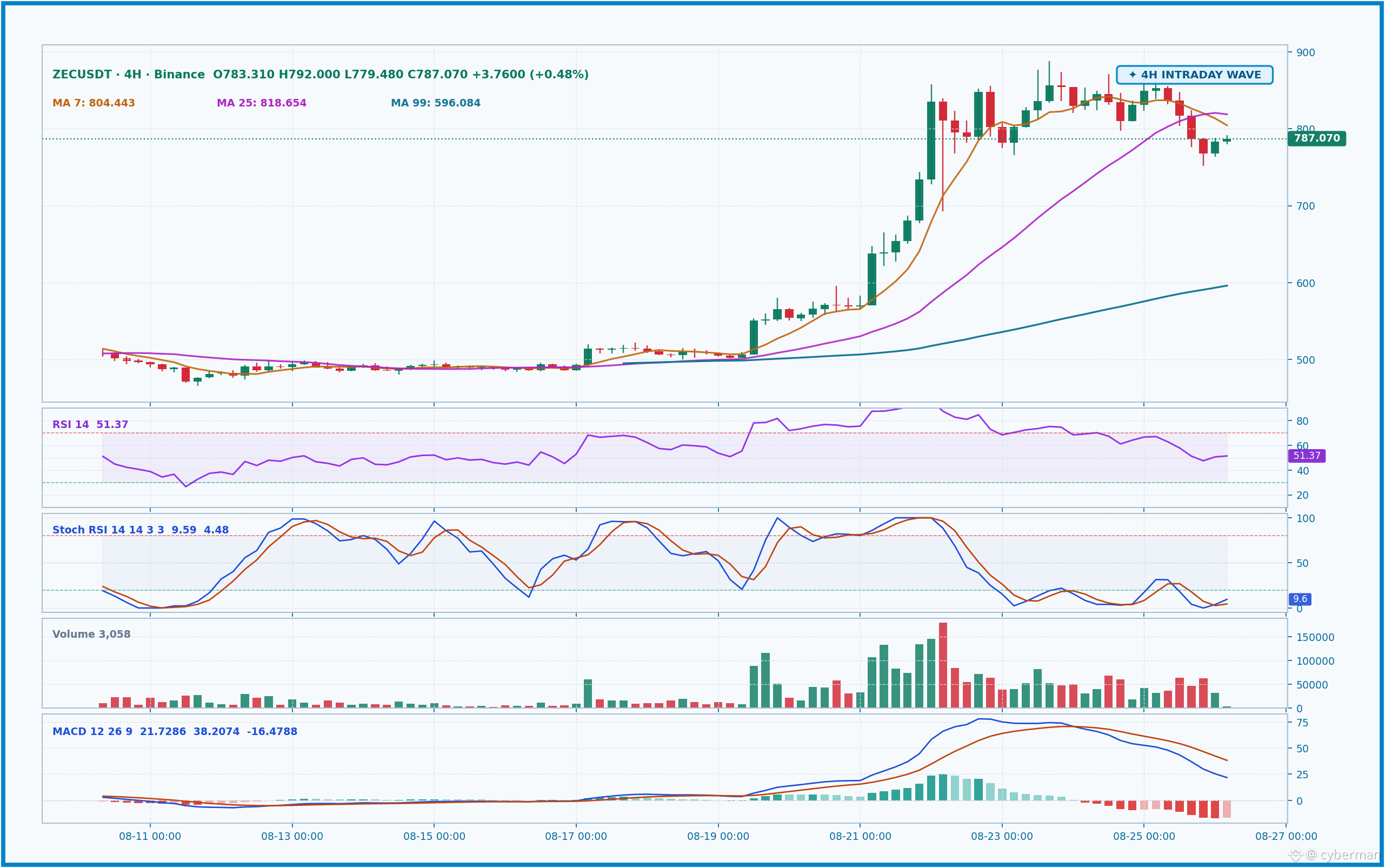Click the tallest red volume bar

pyautogui.click(x=943, y=665)
